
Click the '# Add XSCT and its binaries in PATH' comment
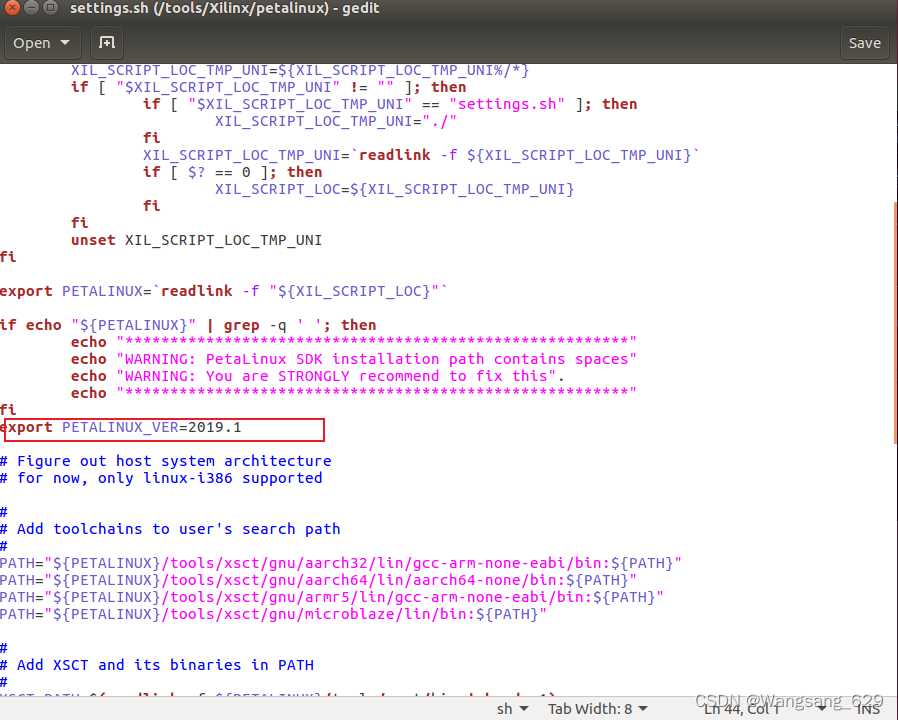pyautogui.click(x=160, y=665)
